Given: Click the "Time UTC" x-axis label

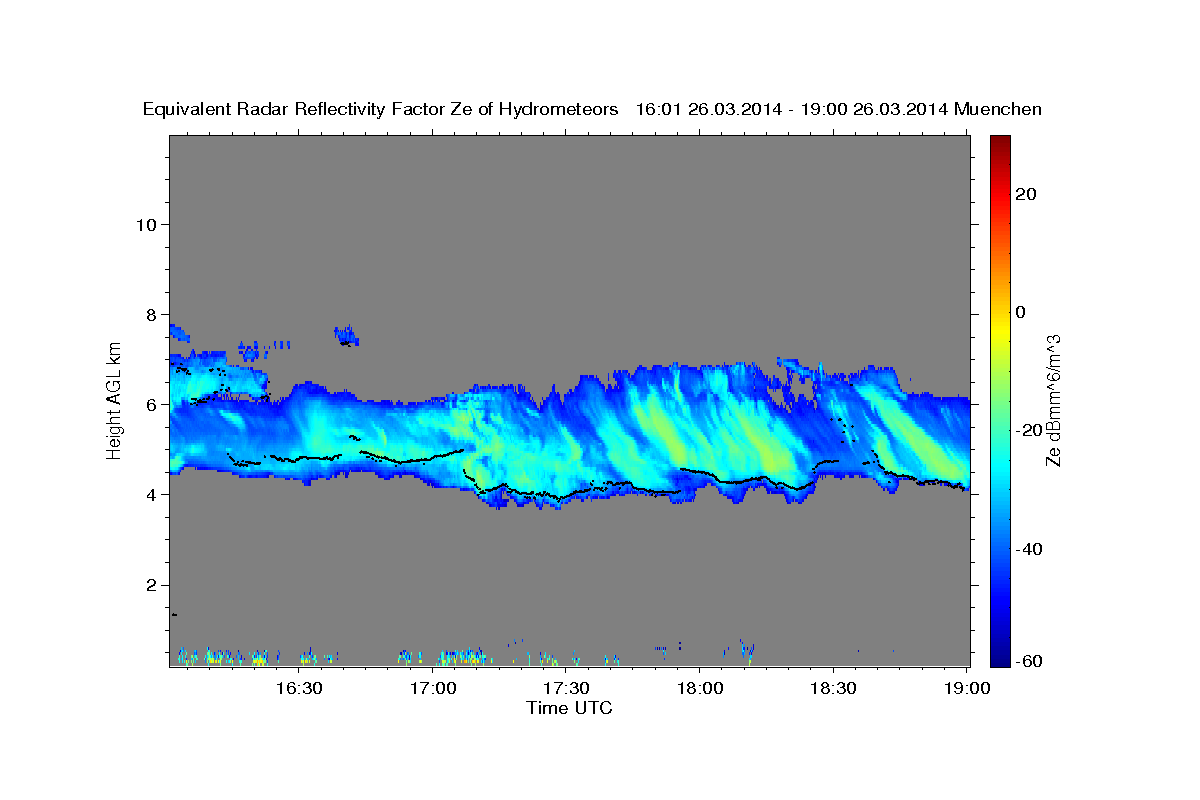Looking at the screenshot, I should (569, 708).
